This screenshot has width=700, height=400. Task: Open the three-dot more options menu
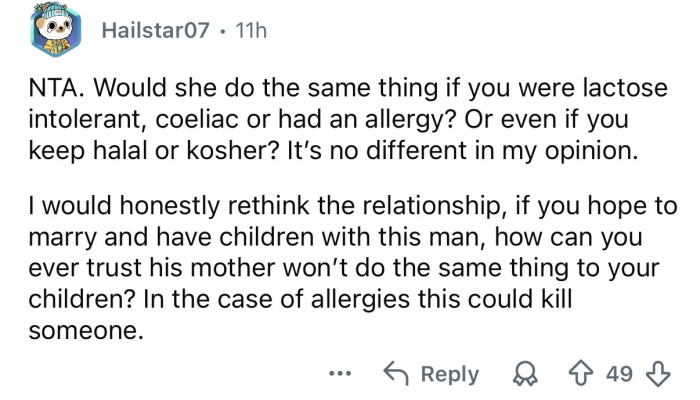(x=343, y=374)
